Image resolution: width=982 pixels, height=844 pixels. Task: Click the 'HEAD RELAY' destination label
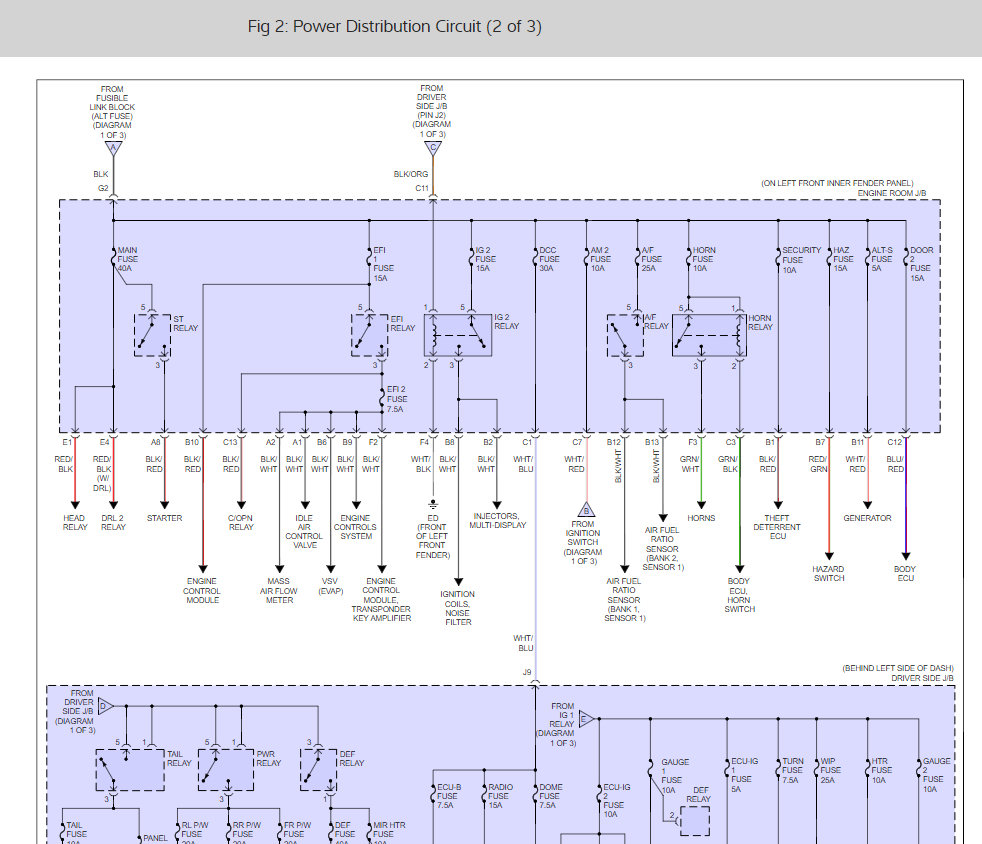click(x=75, y=522)
